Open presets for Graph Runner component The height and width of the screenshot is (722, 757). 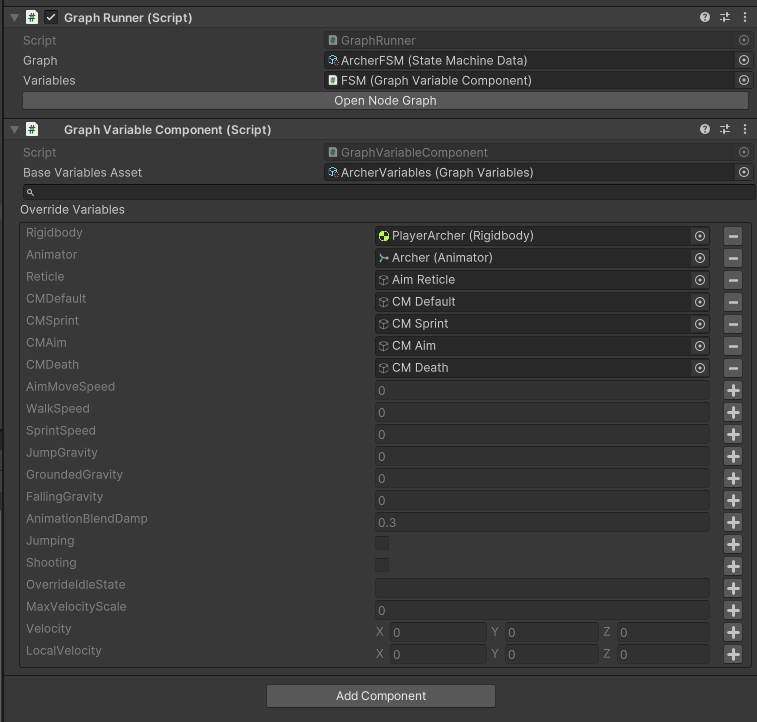[x=725, y=17]
